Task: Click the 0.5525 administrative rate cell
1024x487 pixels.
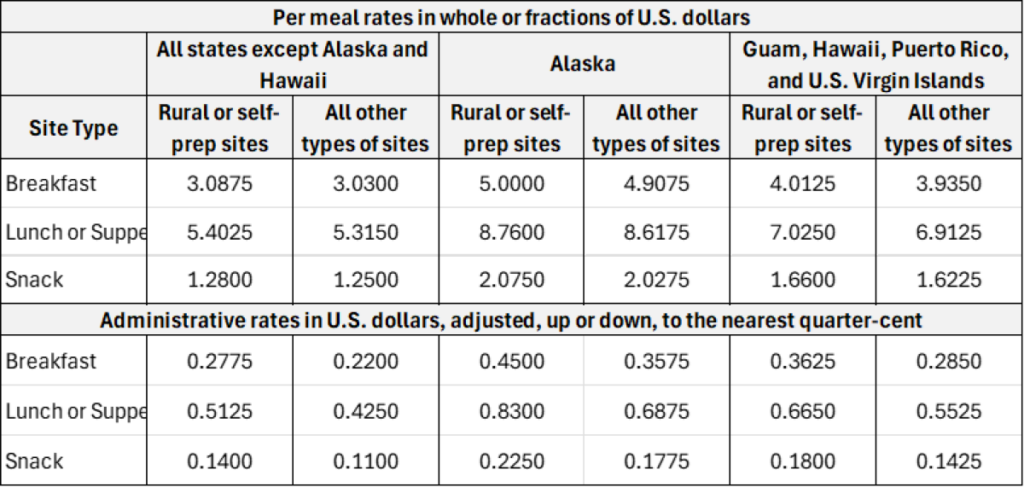Action: point(948,411)
